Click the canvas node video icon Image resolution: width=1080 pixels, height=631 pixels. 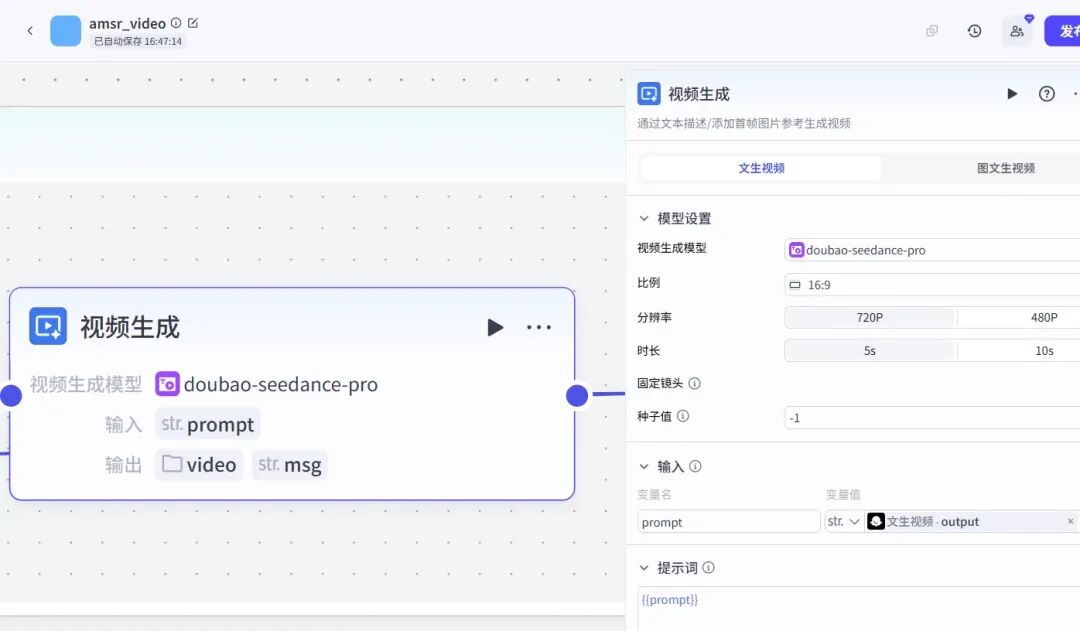point(48,326)
